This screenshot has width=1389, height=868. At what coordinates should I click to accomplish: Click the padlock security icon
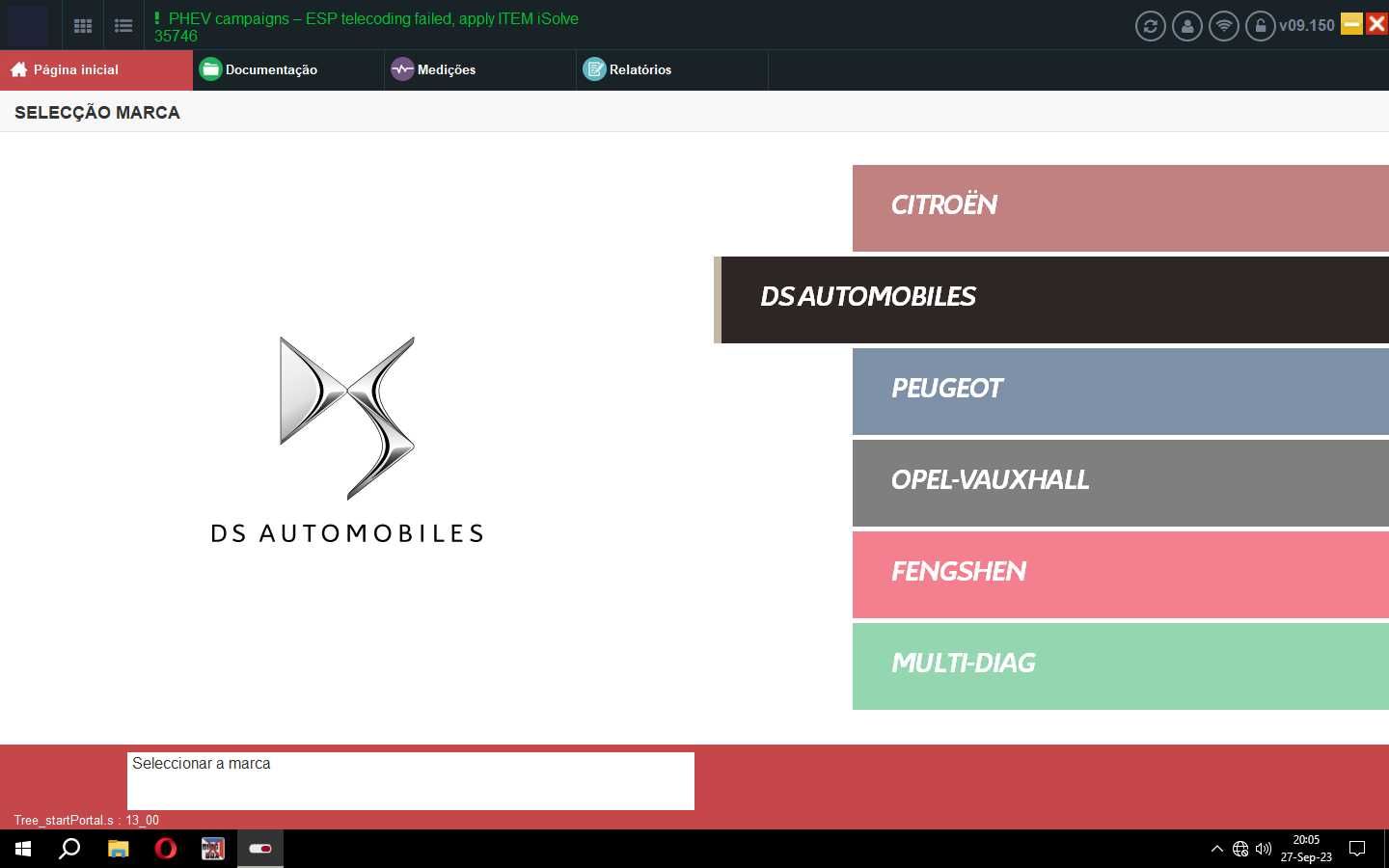[x=1261, y=26]
